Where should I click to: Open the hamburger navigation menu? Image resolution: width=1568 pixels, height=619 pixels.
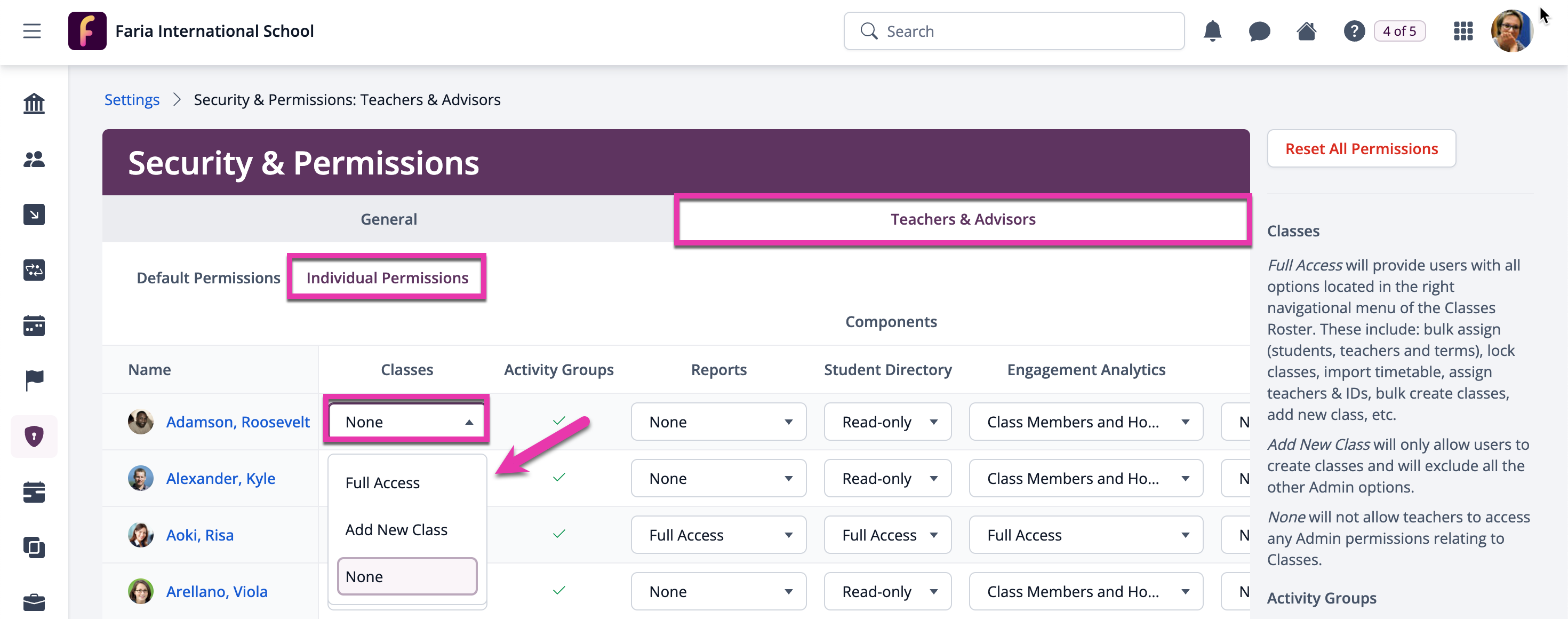point(32,31)
